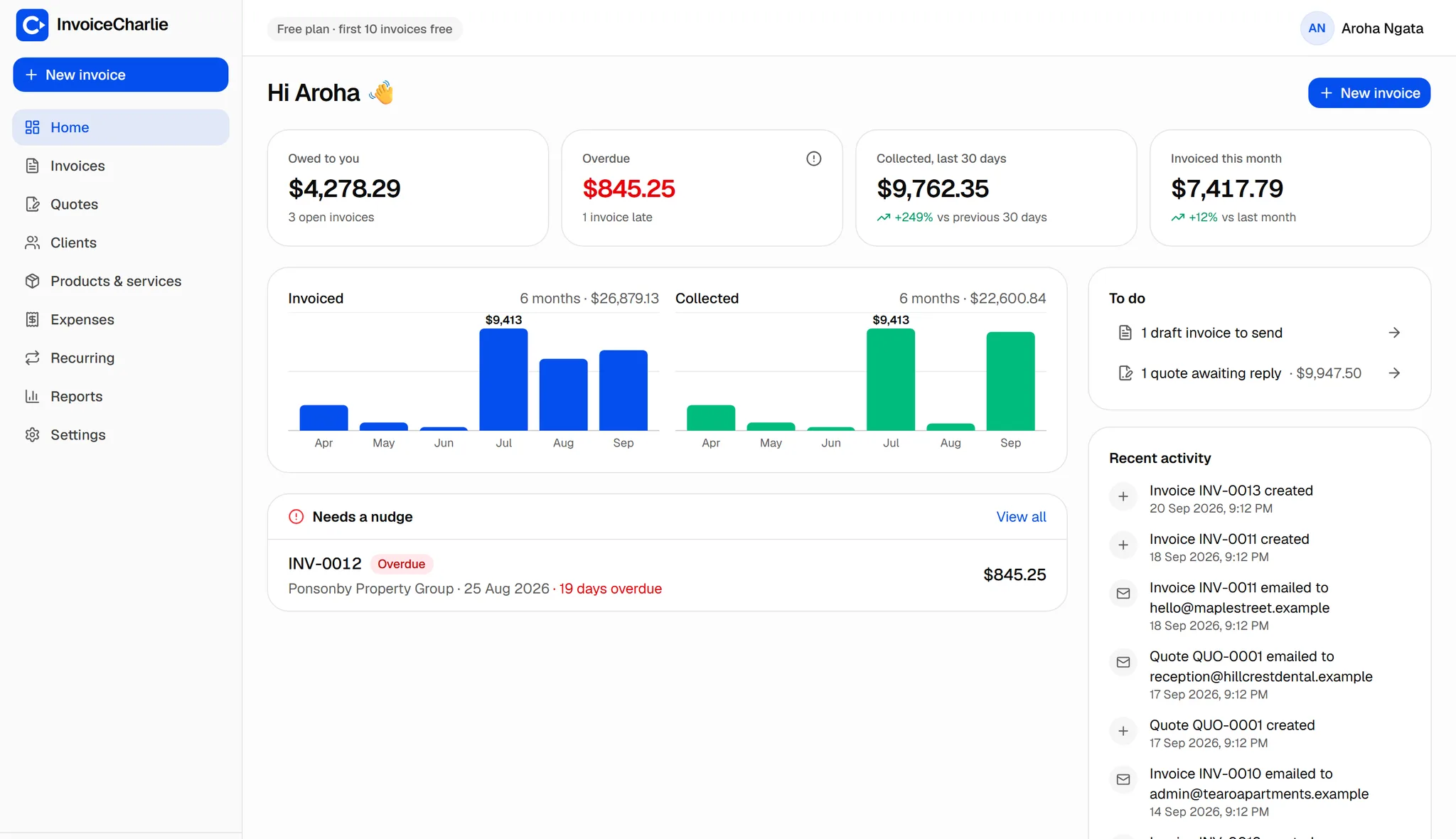Click the sidebar New invoice button
Viewport: 1456px width, 839px height.
[x=121, y=75]
